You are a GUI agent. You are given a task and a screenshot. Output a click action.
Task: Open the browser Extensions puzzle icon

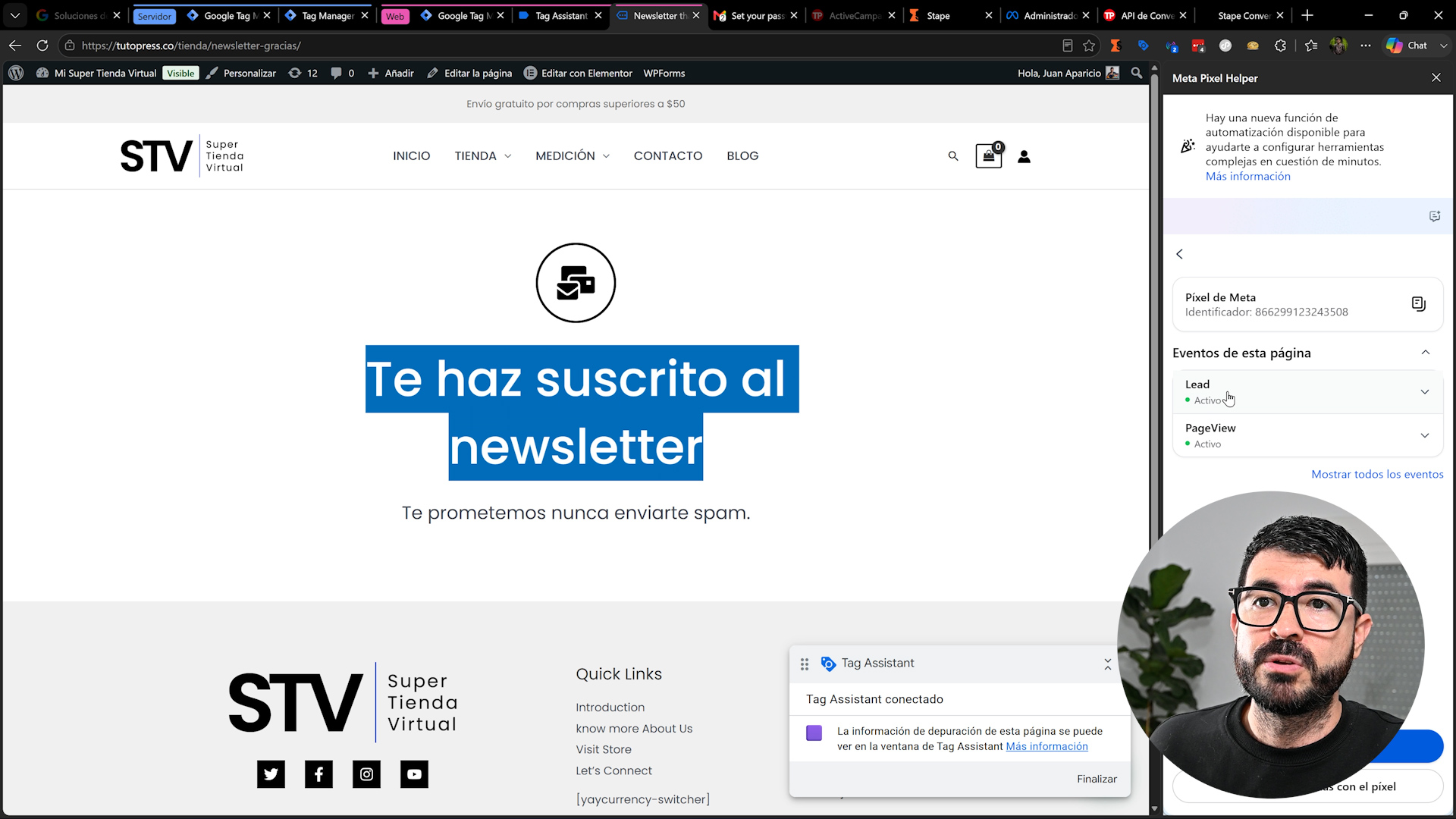point(1280,45)
